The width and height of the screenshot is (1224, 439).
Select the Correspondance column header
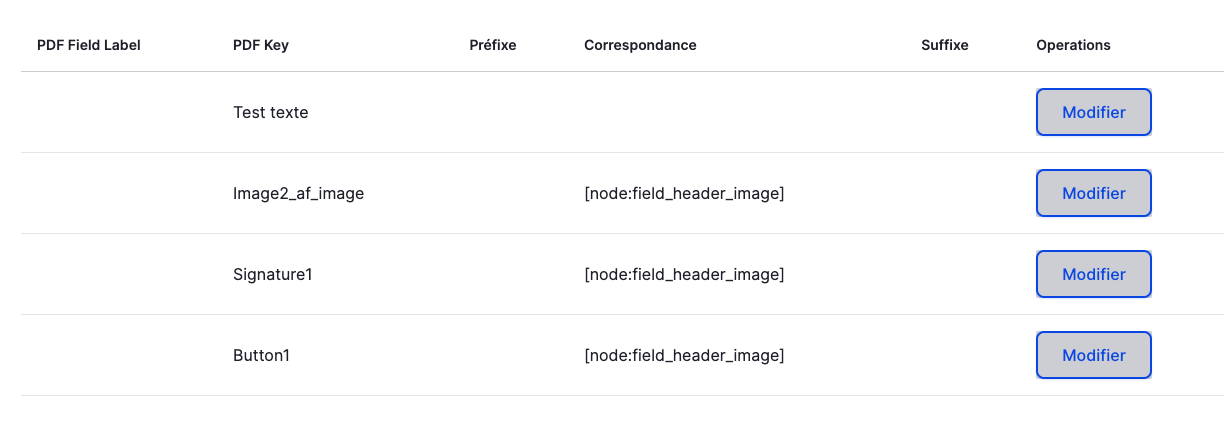click(640, 45)
